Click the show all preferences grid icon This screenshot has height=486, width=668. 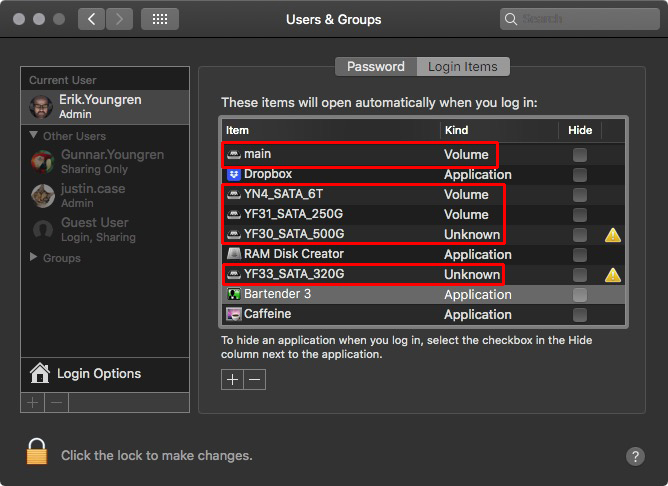(160, 19)
